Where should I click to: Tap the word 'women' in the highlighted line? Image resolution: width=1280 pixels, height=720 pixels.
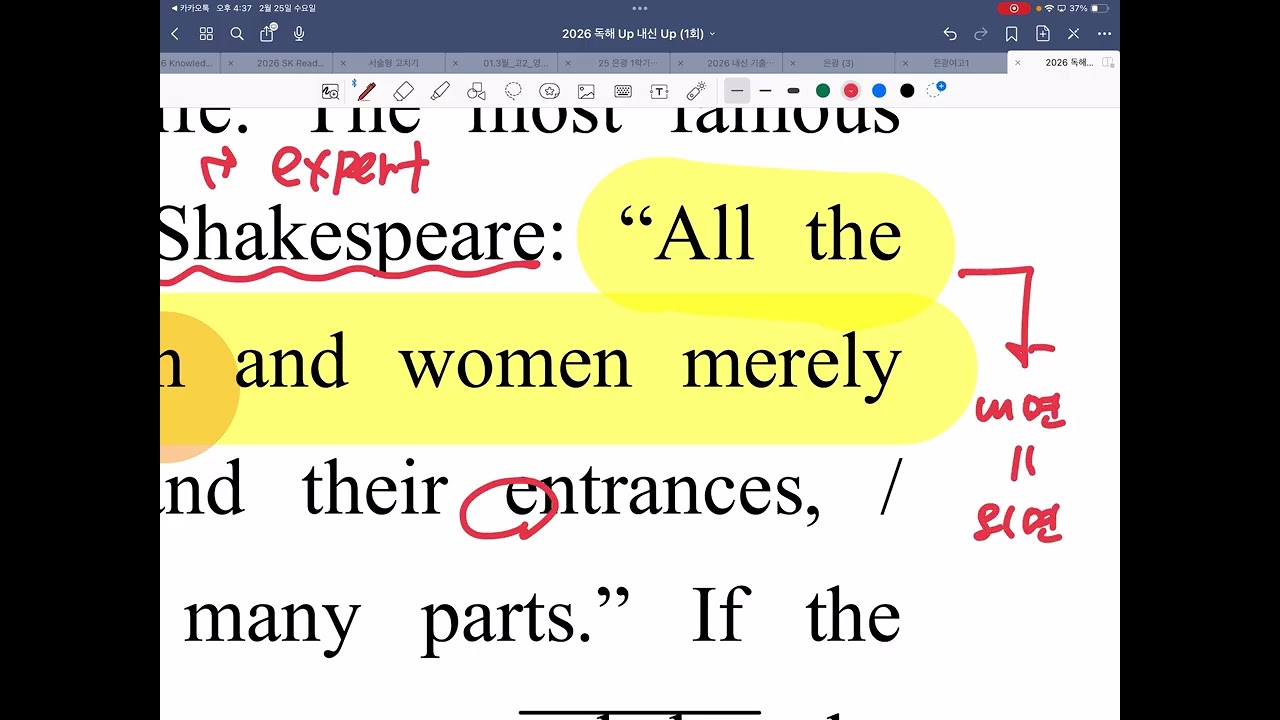(x=515, y=366)
